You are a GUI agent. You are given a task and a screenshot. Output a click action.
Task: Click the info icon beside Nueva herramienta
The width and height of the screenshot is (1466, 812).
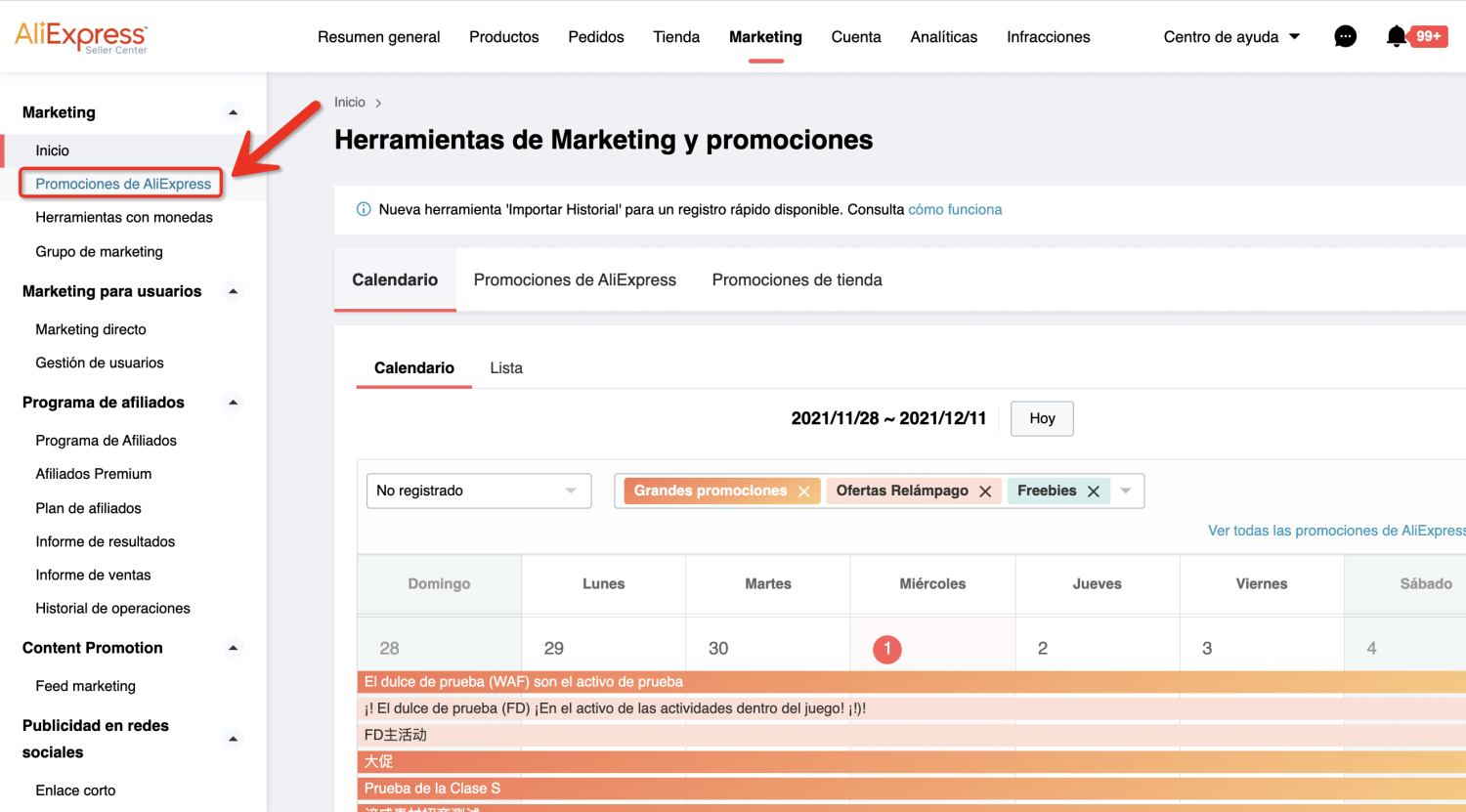click(x=364, y=209)
